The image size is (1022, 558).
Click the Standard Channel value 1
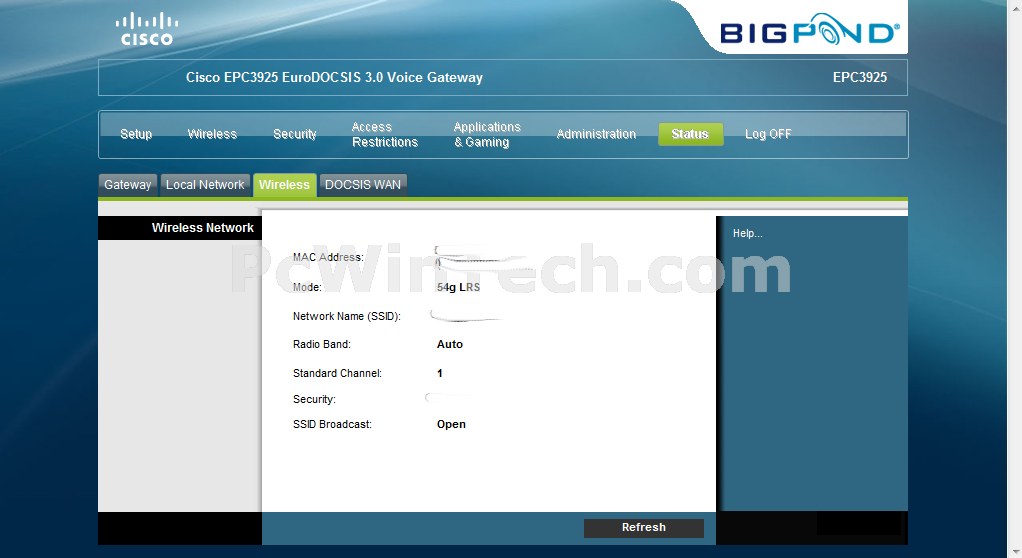point(440,374)
